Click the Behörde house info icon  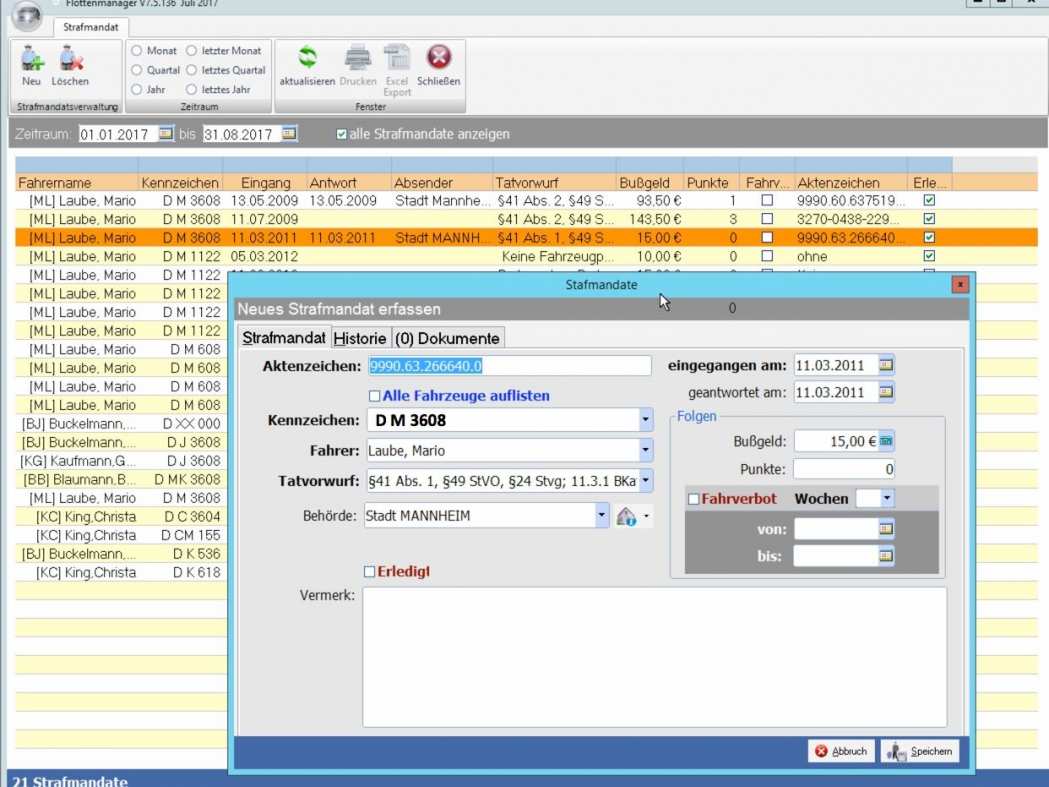pyautogui.click(x=627, y=517)
